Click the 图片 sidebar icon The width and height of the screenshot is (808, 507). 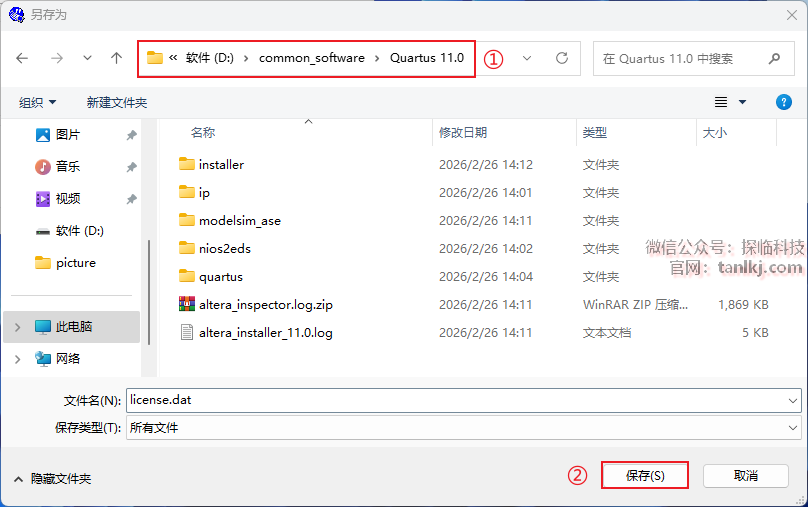pyautogui.click(x=43, y=135)
